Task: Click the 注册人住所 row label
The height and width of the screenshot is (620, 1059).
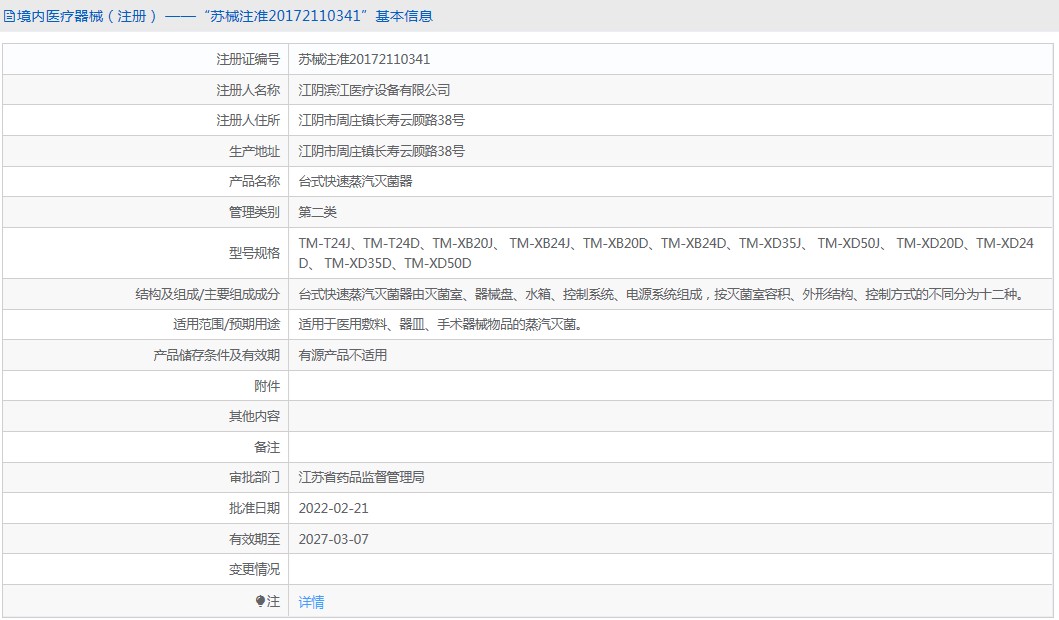Action: (x=248, y=120)
